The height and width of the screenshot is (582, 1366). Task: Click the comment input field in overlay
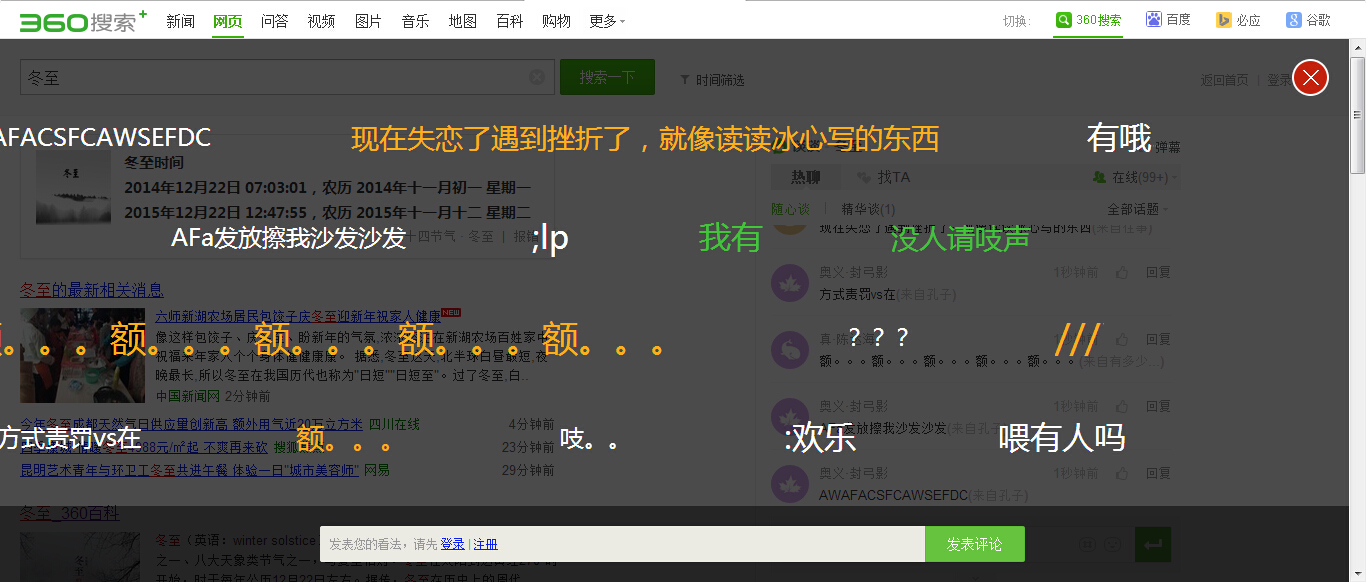point(622,544)
